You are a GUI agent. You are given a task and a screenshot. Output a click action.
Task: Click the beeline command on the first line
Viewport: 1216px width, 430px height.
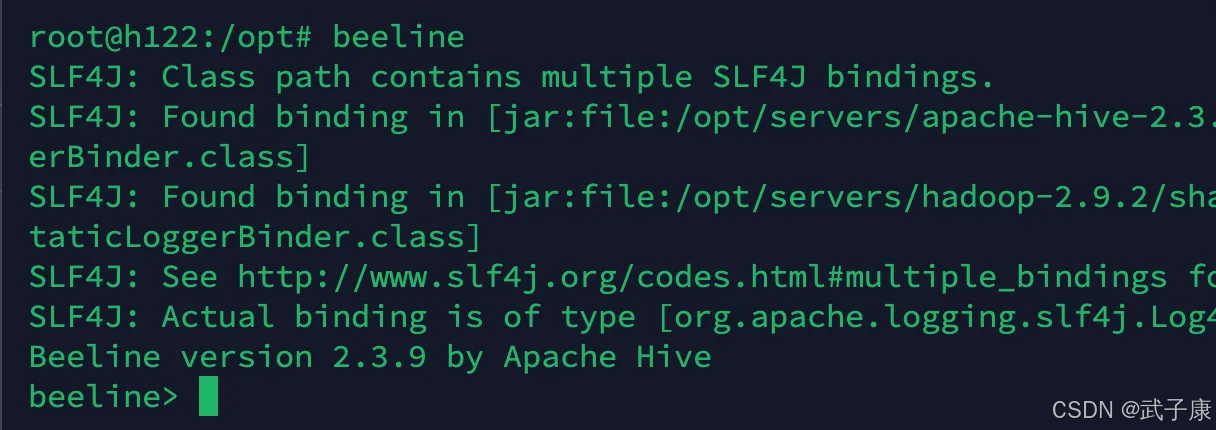[x=398, y=37]
